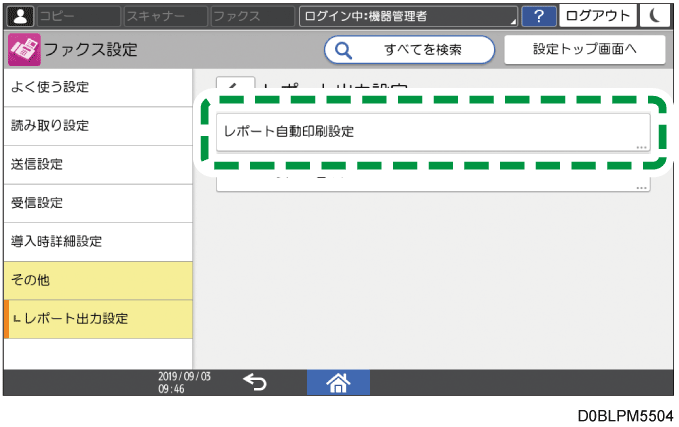Tap the pink fax settings icon

(24, 49)
